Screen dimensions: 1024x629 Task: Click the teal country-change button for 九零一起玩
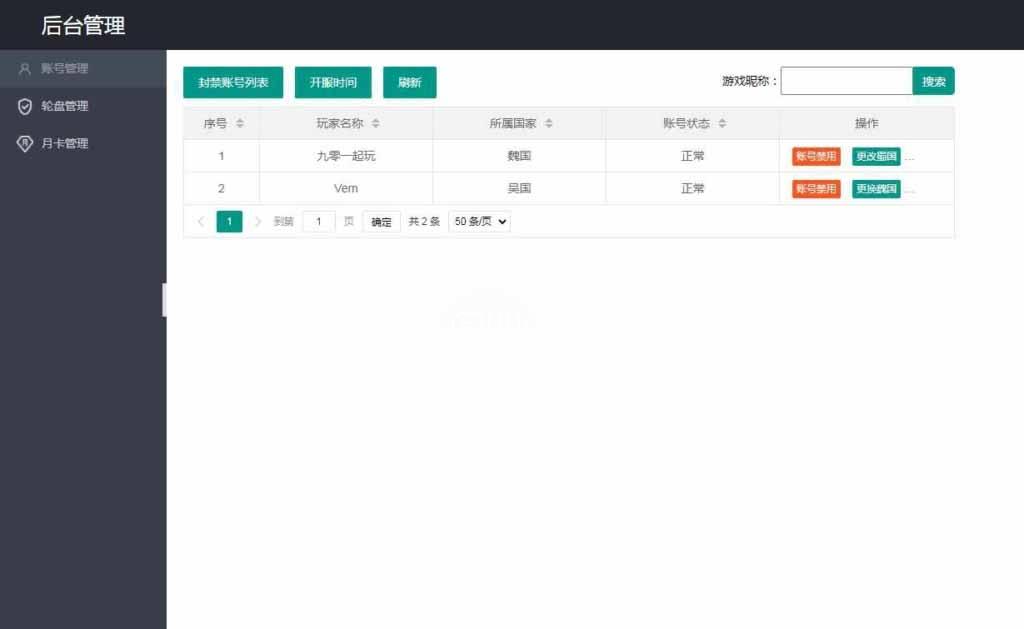[876, 156]
